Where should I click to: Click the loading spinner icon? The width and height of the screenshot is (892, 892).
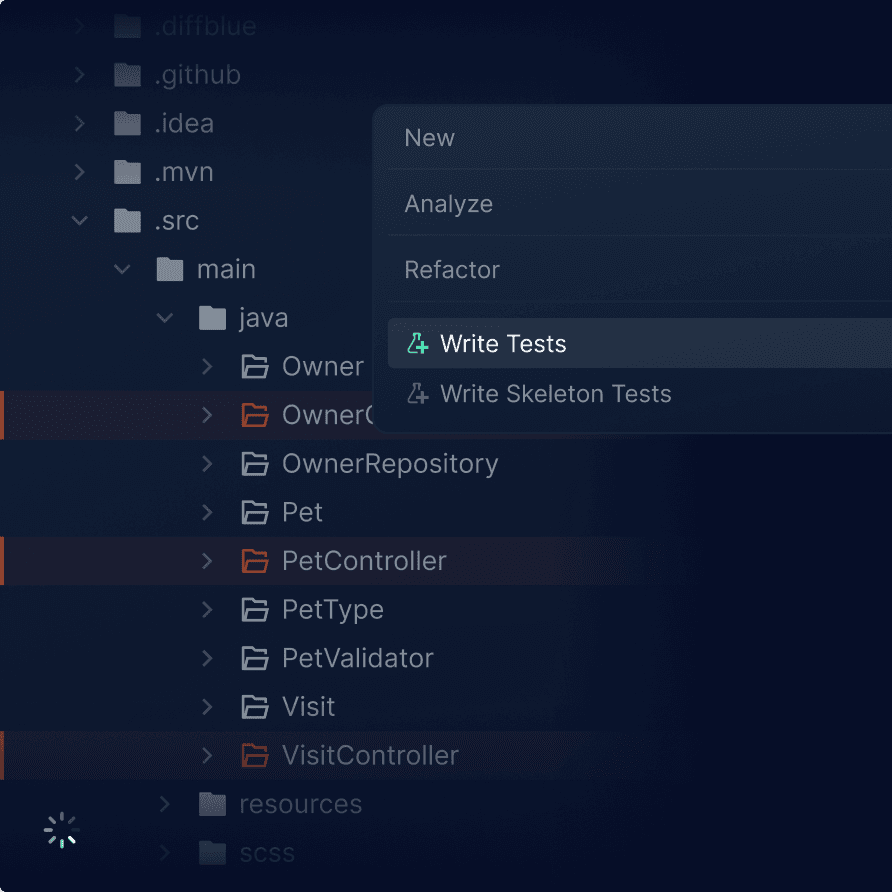click(61, 830)
